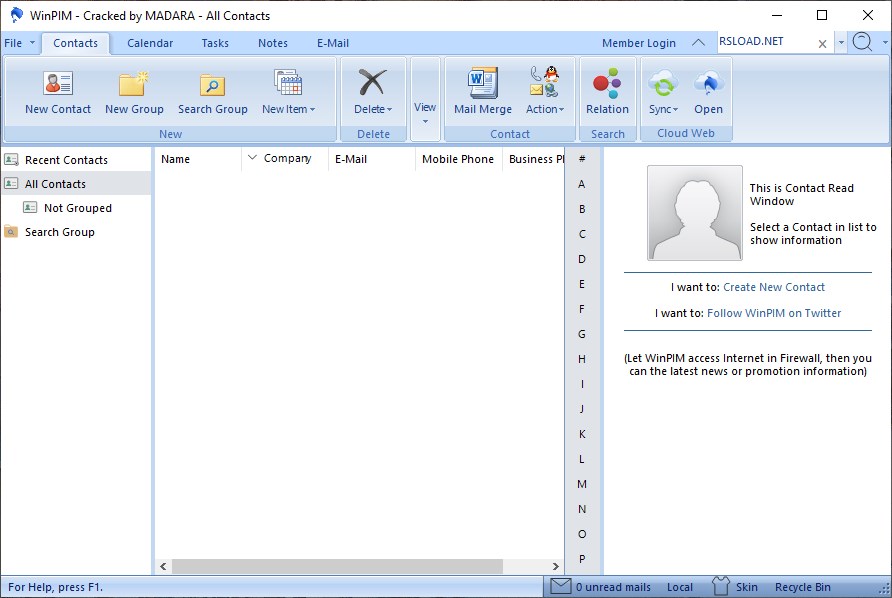892x598 pixels.
Task: Open the File menu
Action: [19, 43]
